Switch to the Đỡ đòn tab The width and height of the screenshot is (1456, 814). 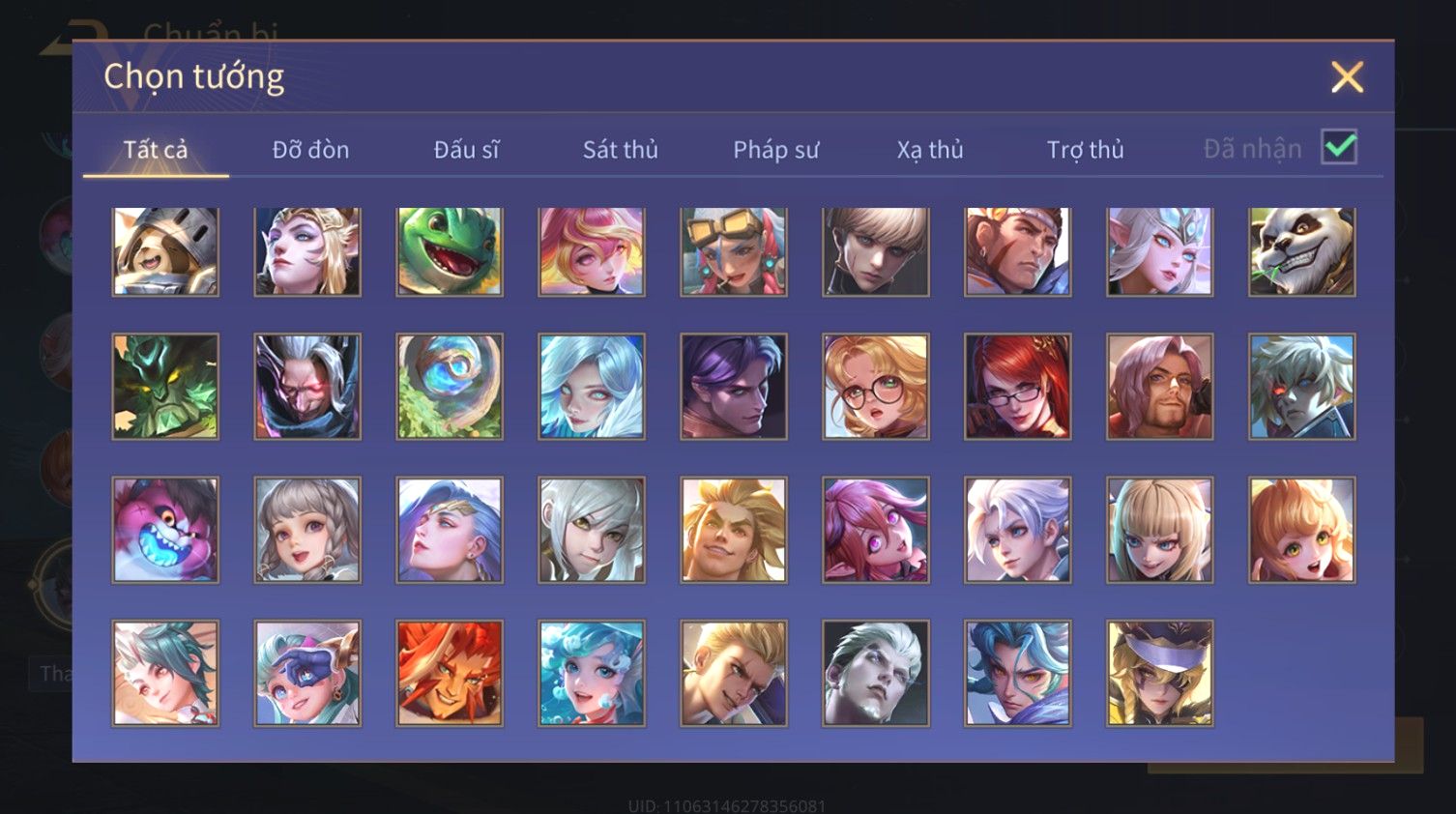[x=310, y=150]
